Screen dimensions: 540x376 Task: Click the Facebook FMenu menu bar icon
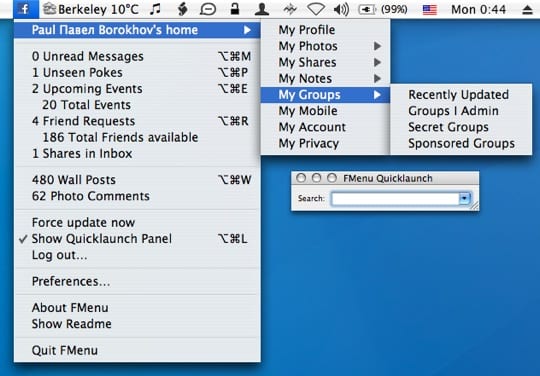click(26, 9)
